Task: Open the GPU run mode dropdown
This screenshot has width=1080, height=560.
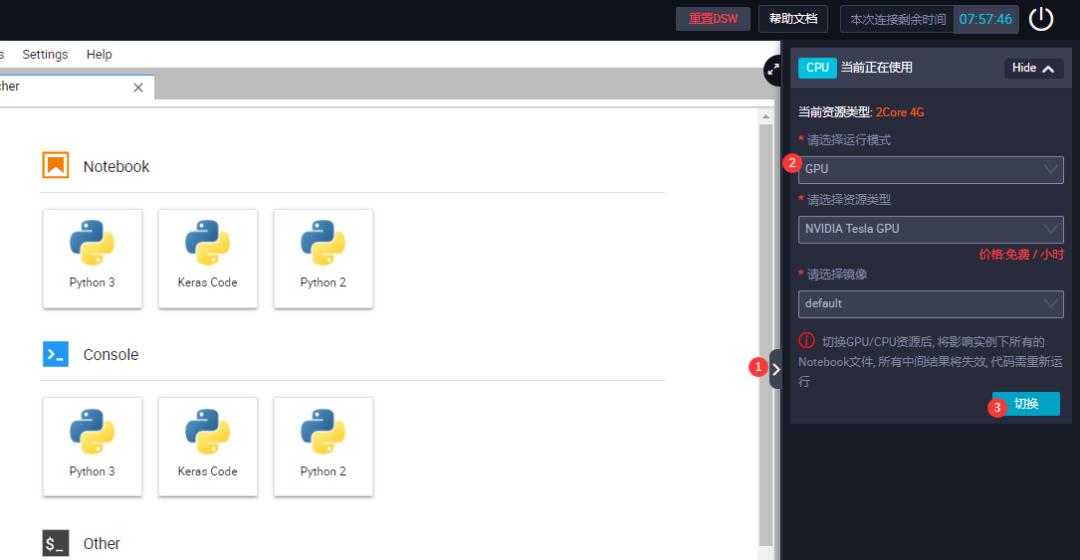Action: click(931, 169)
